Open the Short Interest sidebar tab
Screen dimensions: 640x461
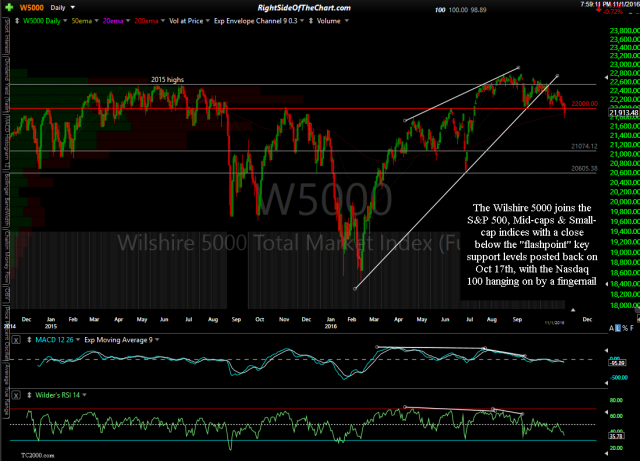(x=6, y=36)
